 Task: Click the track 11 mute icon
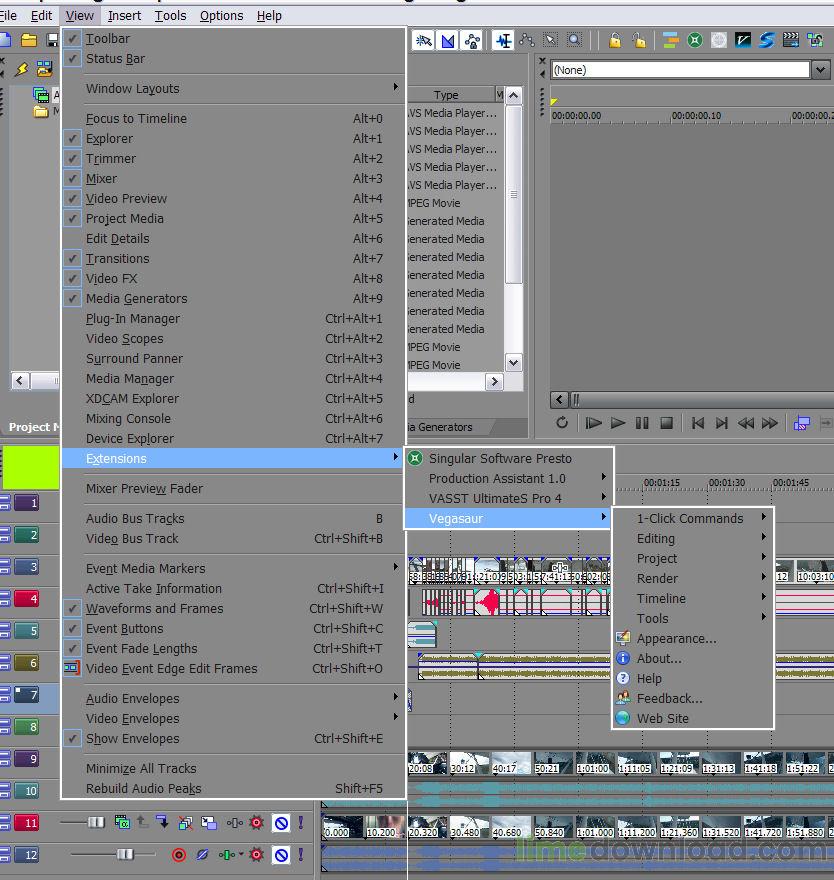281,823
